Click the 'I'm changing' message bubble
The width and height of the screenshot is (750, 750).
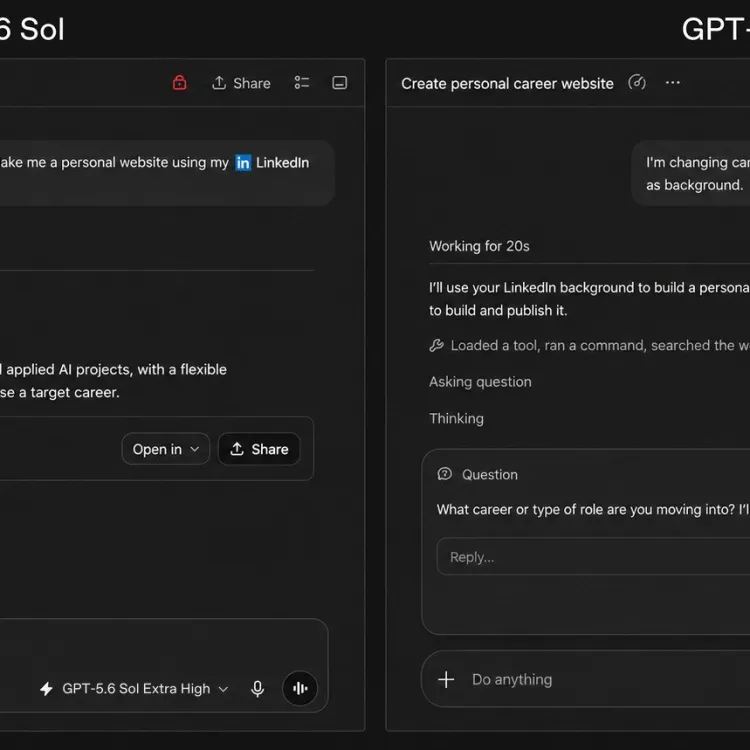click(690, 173)
